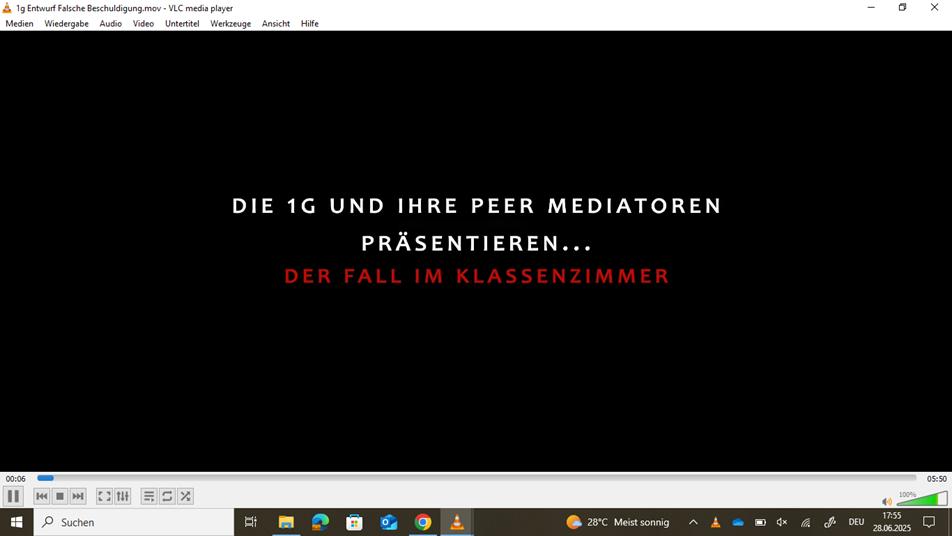This screenshot has width=952, height=536.
Task: Click the video seek progress bar
Action: pos(476,478)
